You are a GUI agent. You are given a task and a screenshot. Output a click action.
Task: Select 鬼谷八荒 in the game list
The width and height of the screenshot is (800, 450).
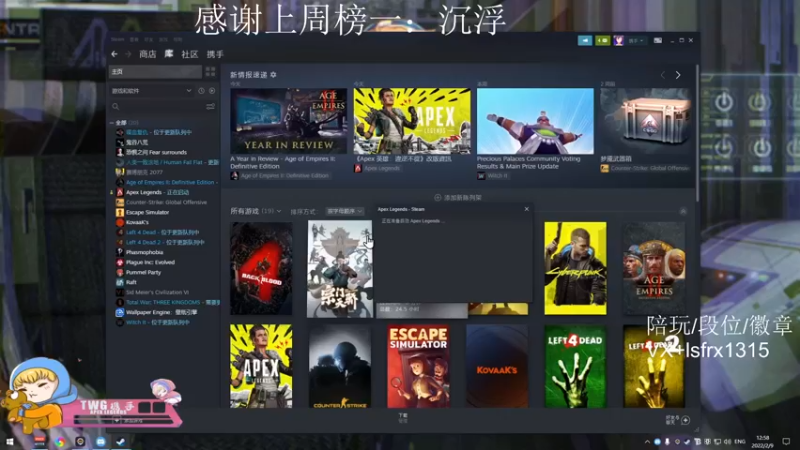(137, 142)
